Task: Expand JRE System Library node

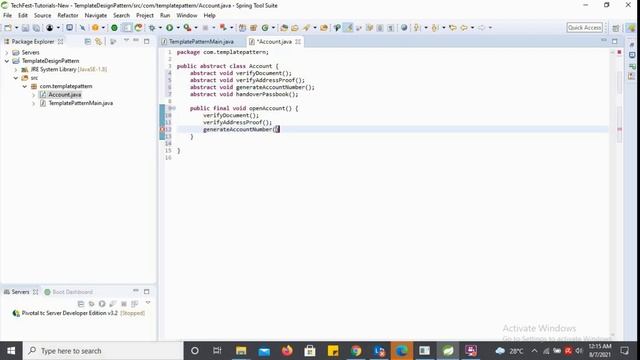Action: pos(16,70)
